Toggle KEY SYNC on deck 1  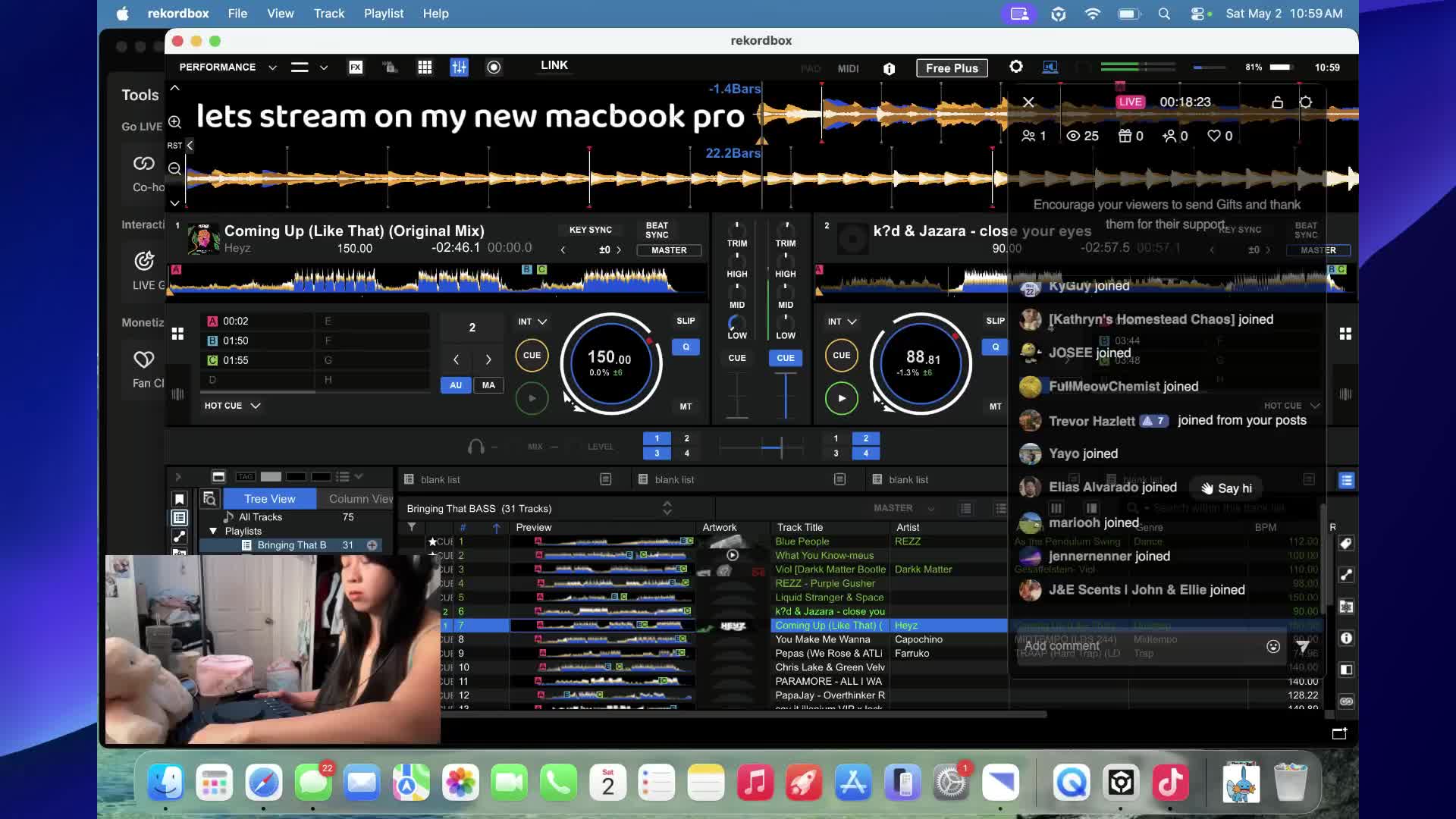click(590, 230)
